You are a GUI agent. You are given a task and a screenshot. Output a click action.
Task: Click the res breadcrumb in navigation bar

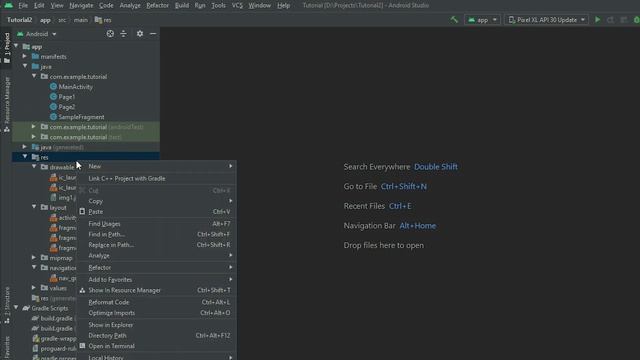(103, 20)
